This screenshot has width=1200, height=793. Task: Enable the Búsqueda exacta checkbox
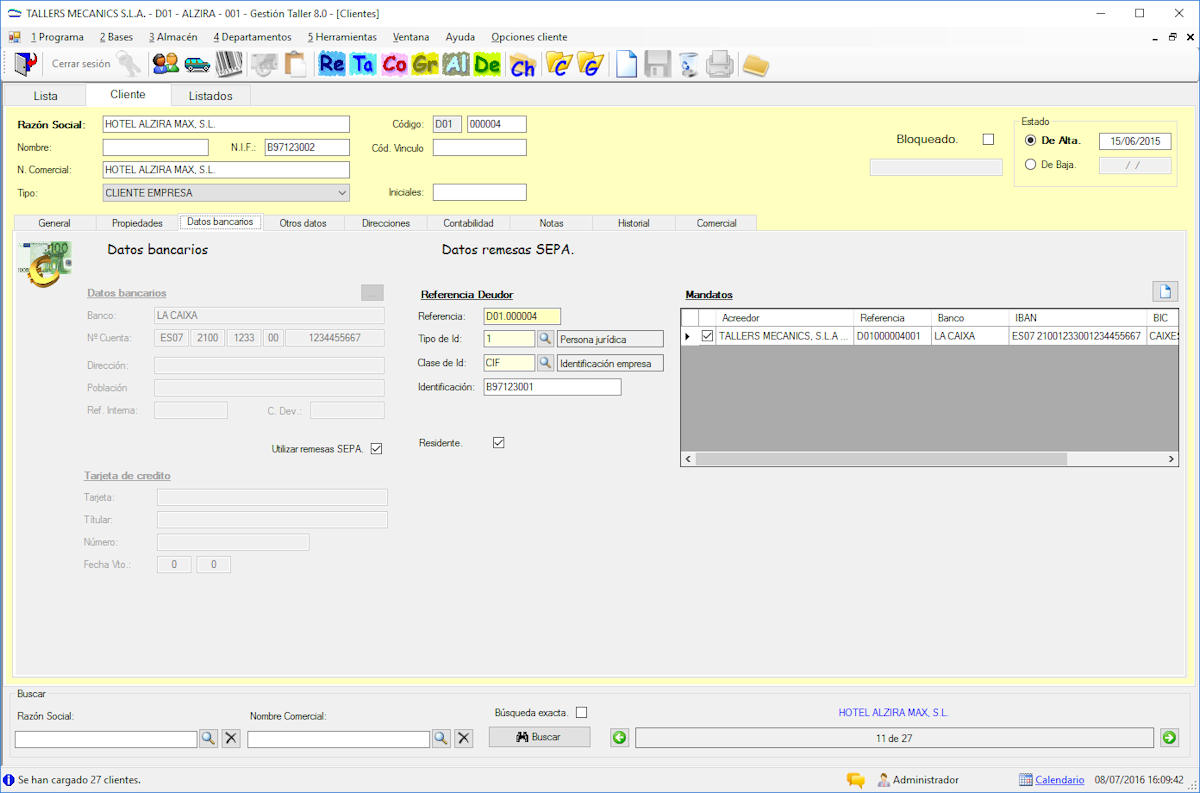tap(582, 712)
